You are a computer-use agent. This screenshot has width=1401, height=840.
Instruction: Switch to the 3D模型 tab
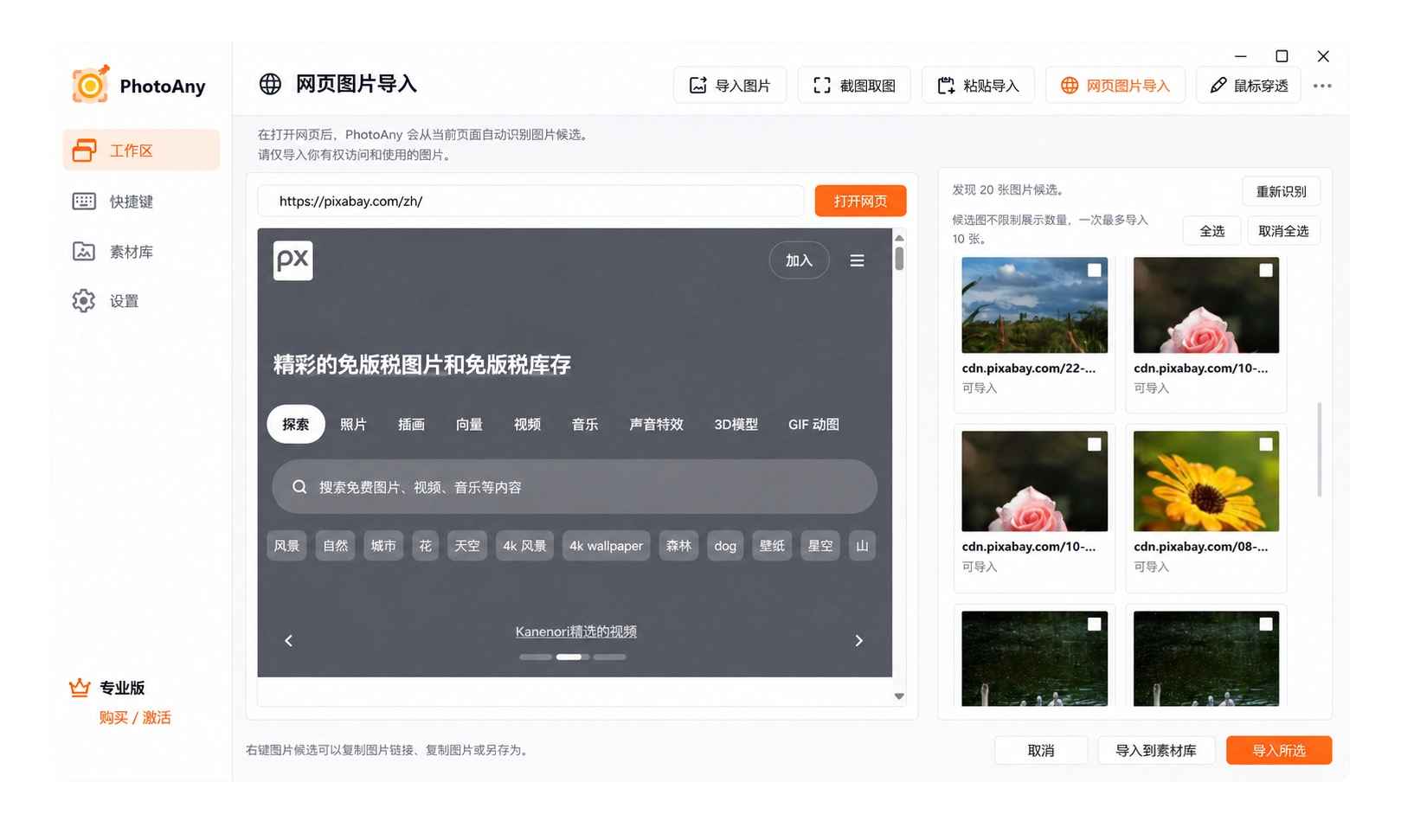(x=736, y=424)
